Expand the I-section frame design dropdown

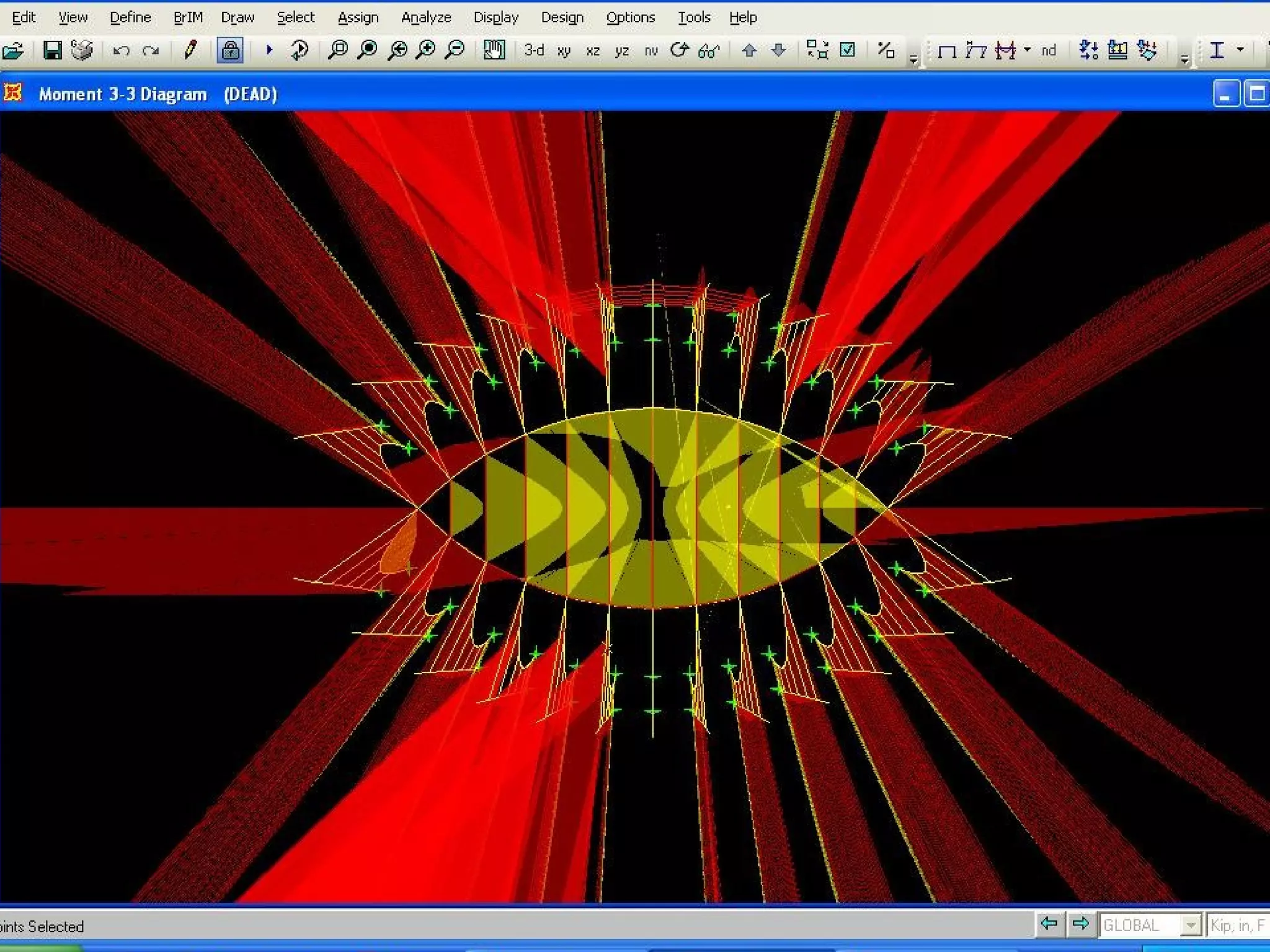pyautogui.click(x=1240, y=50)
